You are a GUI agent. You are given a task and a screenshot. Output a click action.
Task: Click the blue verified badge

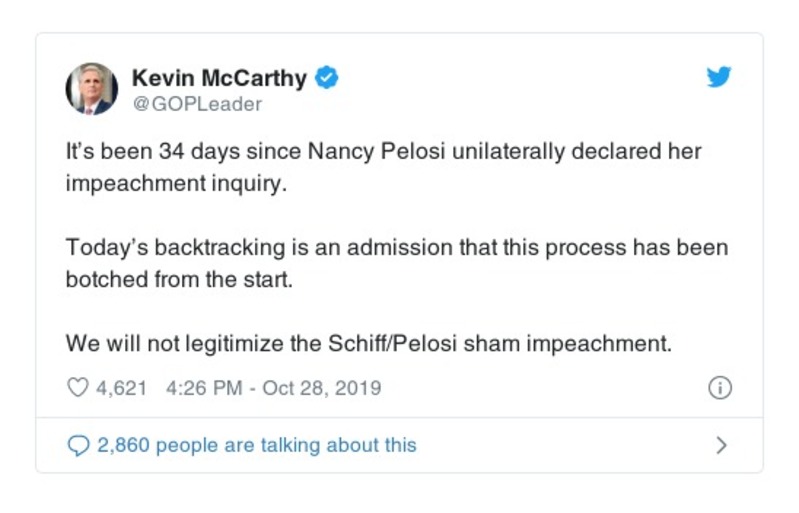coord(327,77)
